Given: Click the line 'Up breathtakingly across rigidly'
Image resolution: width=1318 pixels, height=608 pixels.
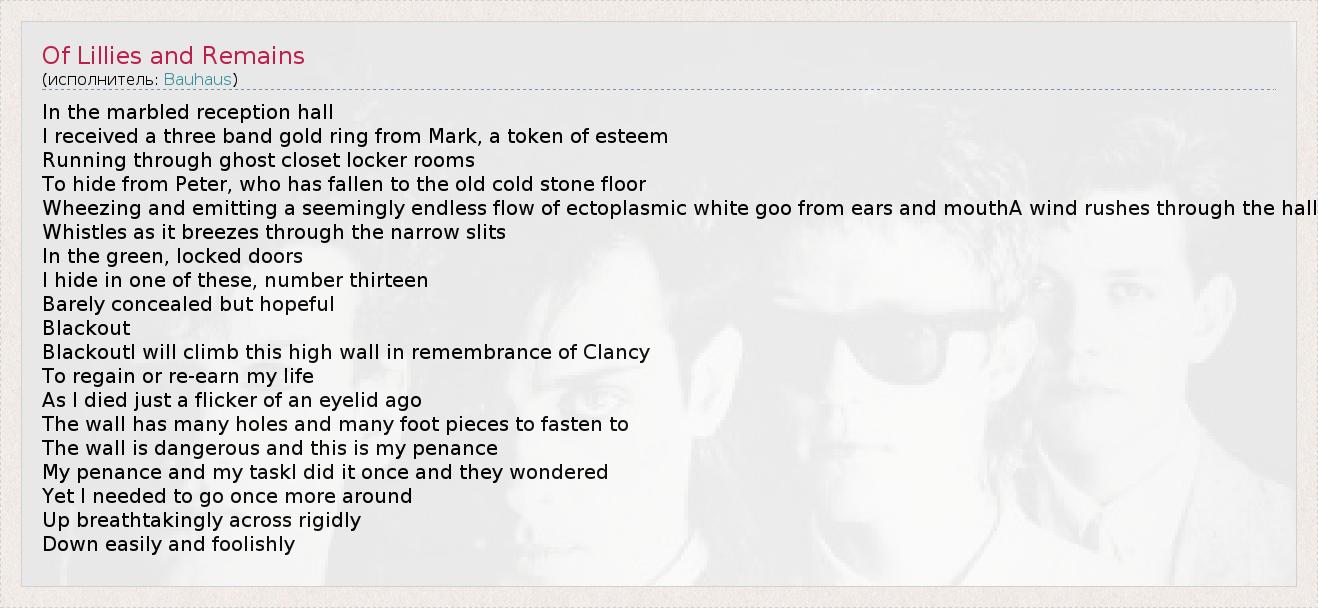Looking at the screenshot, I should tap(201, 520).
